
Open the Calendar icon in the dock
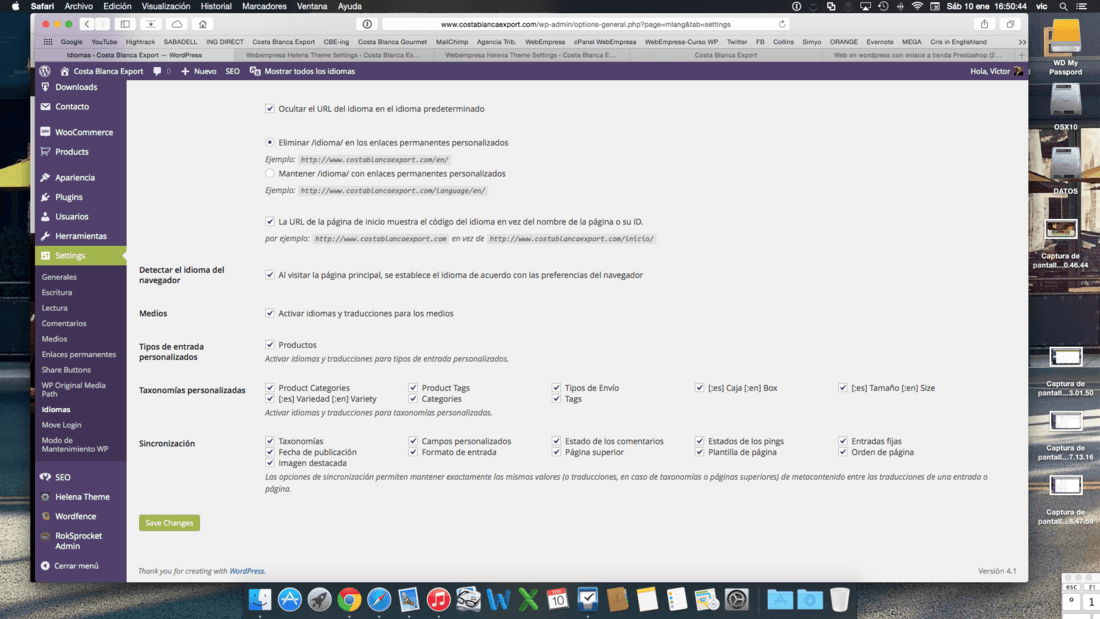(x=557, y=599)
